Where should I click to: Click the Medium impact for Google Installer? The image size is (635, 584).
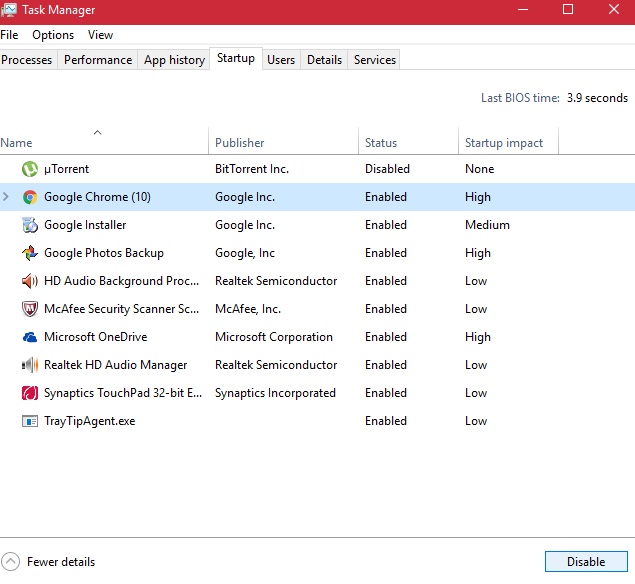click(x=487, y=225)
